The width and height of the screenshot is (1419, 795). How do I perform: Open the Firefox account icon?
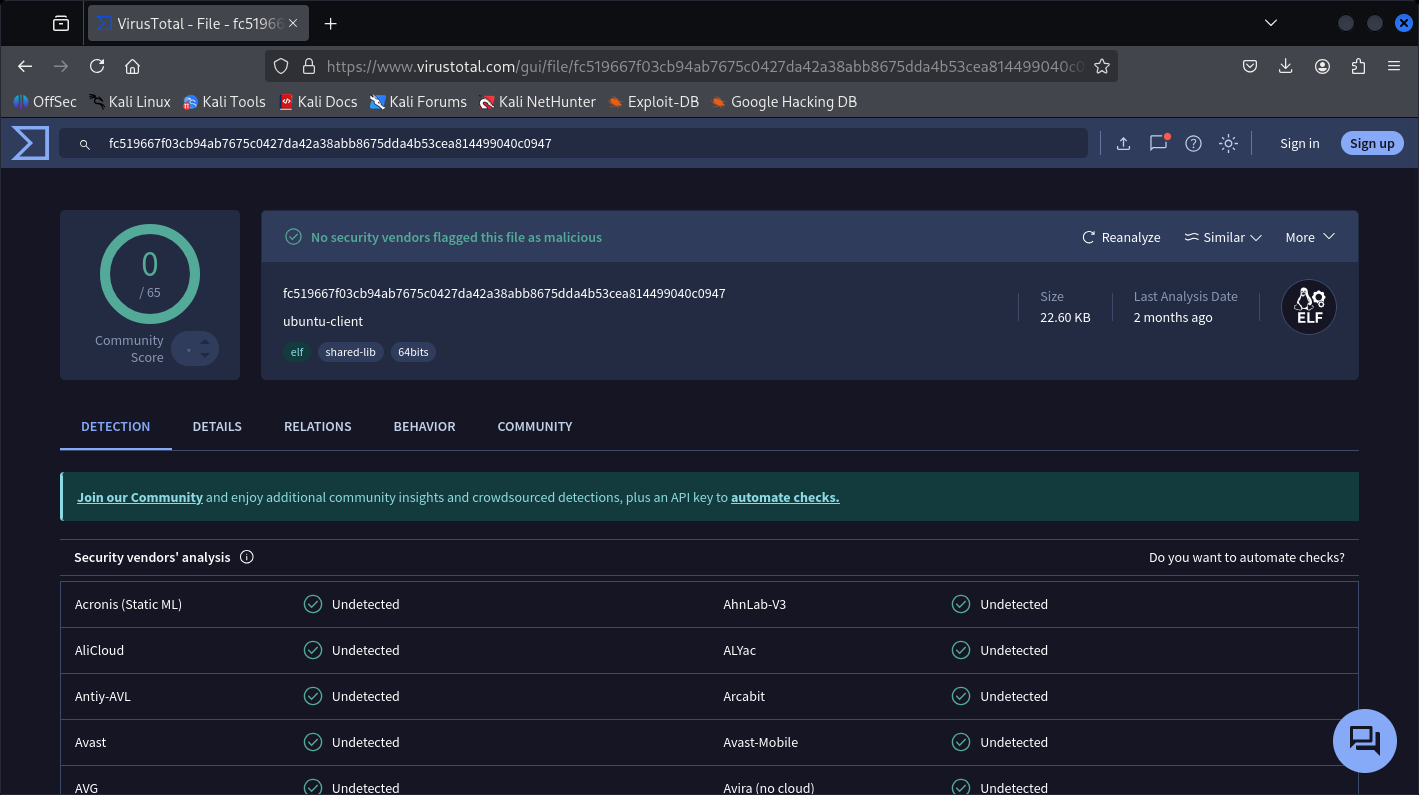1322,66
